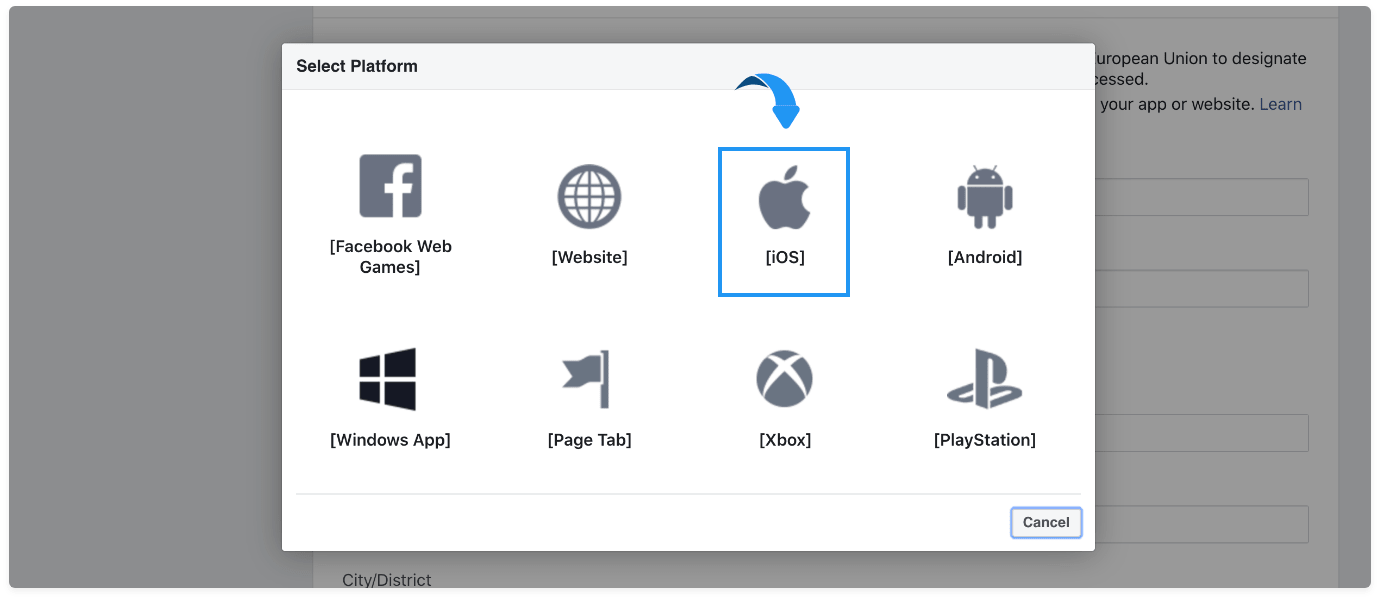The height and width of the screenshot is (600, 1380).
Task: Click the [Xbox] label text
Action: 785,440
